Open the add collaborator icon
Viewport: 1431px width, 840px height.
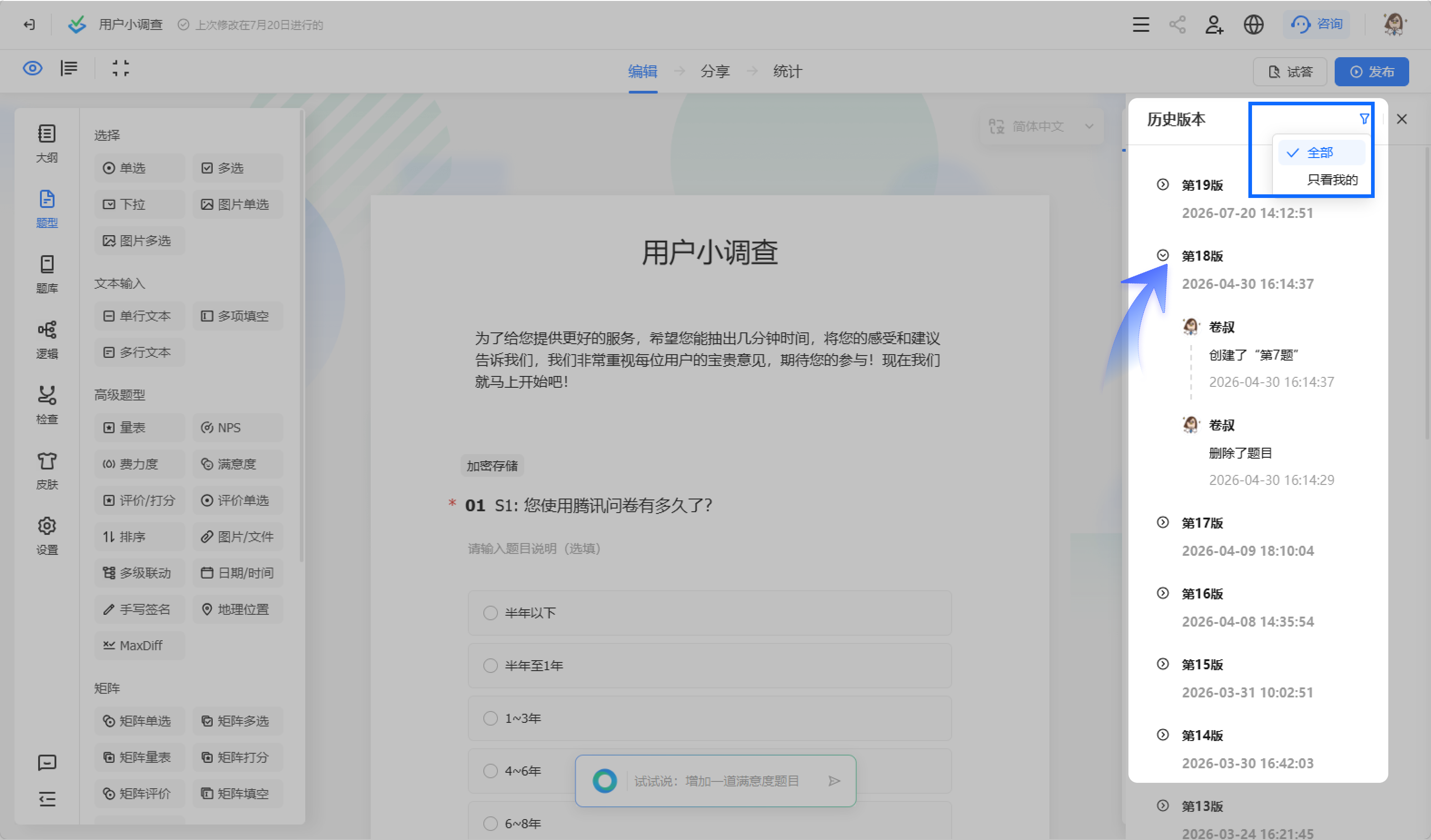(1214, 25)
